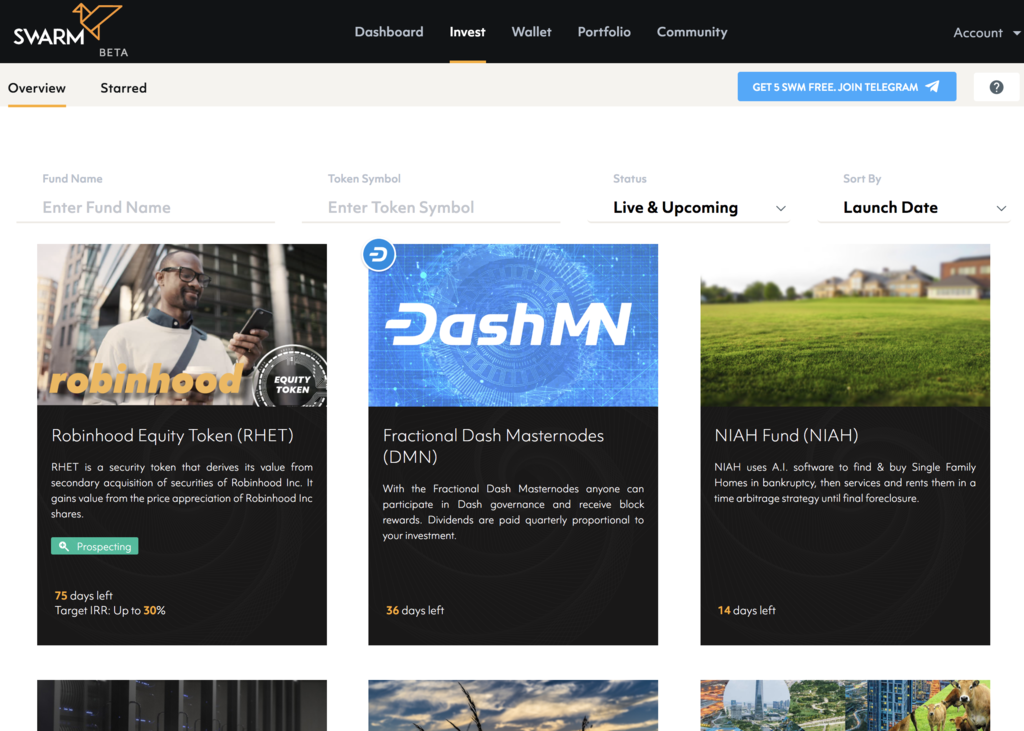Screen dimensions: 1024x731
Task: Click the Swarm bird logo
Action: [97, 20]
